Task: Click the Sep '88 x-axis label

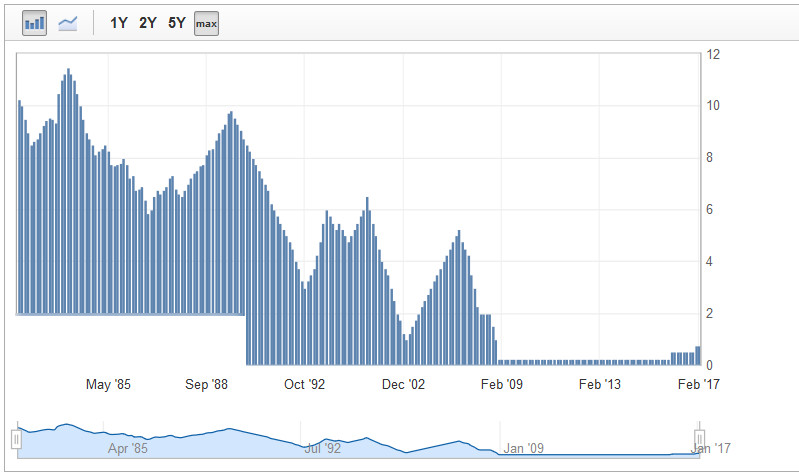Action: coord(207,384)
